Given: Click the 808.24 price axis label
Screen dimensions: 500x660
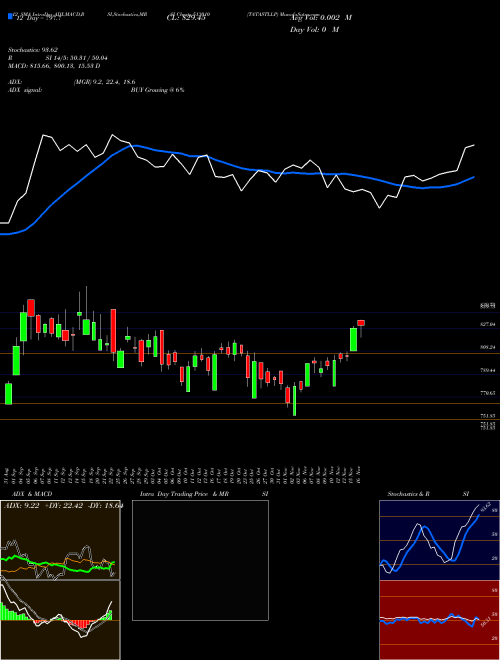Looking at the screenshot, I should (487, 347).
